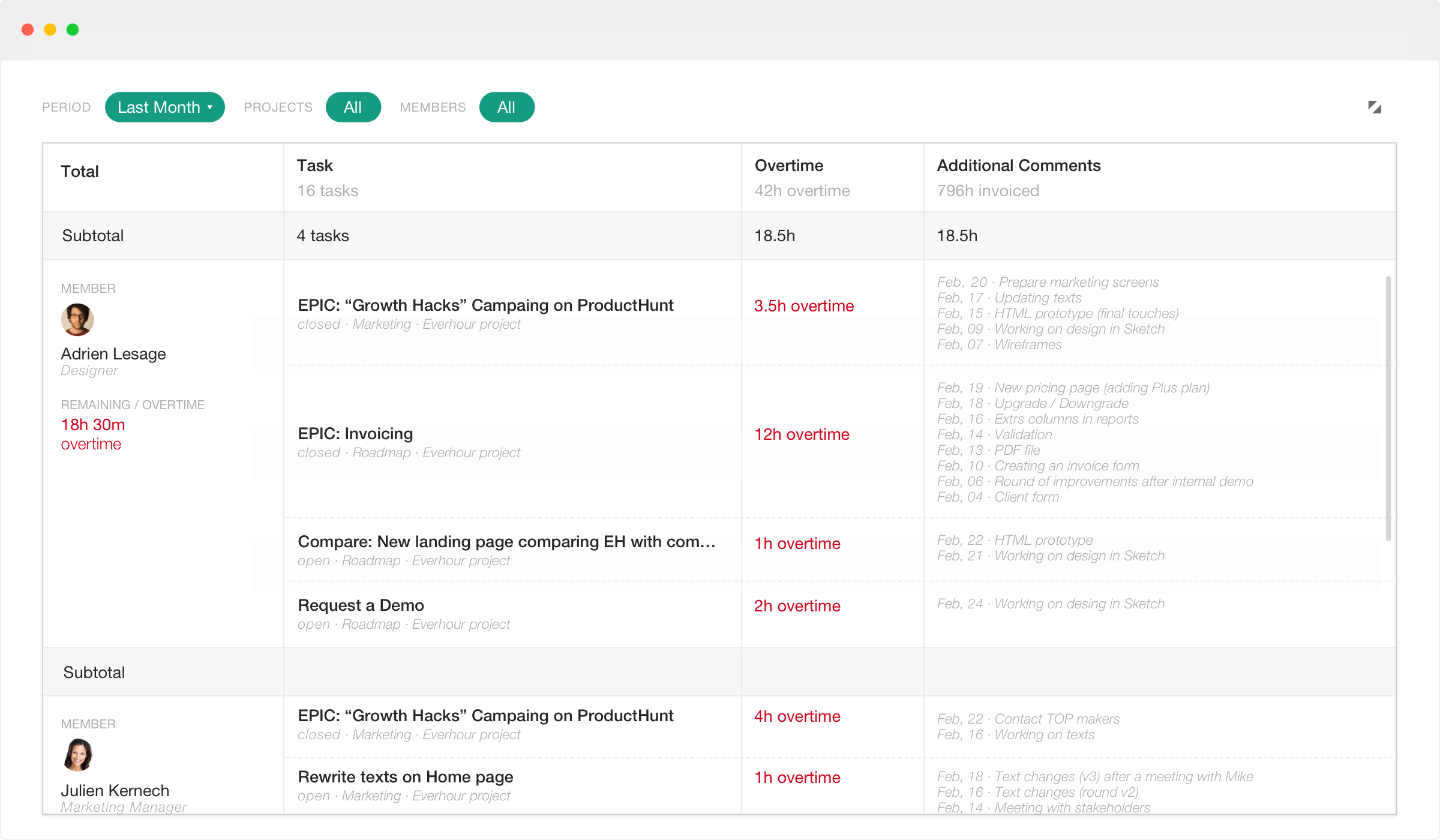Click the expand/collapse icon top right
This screenshot has height=840, width=1440.
pos(1375,107)
